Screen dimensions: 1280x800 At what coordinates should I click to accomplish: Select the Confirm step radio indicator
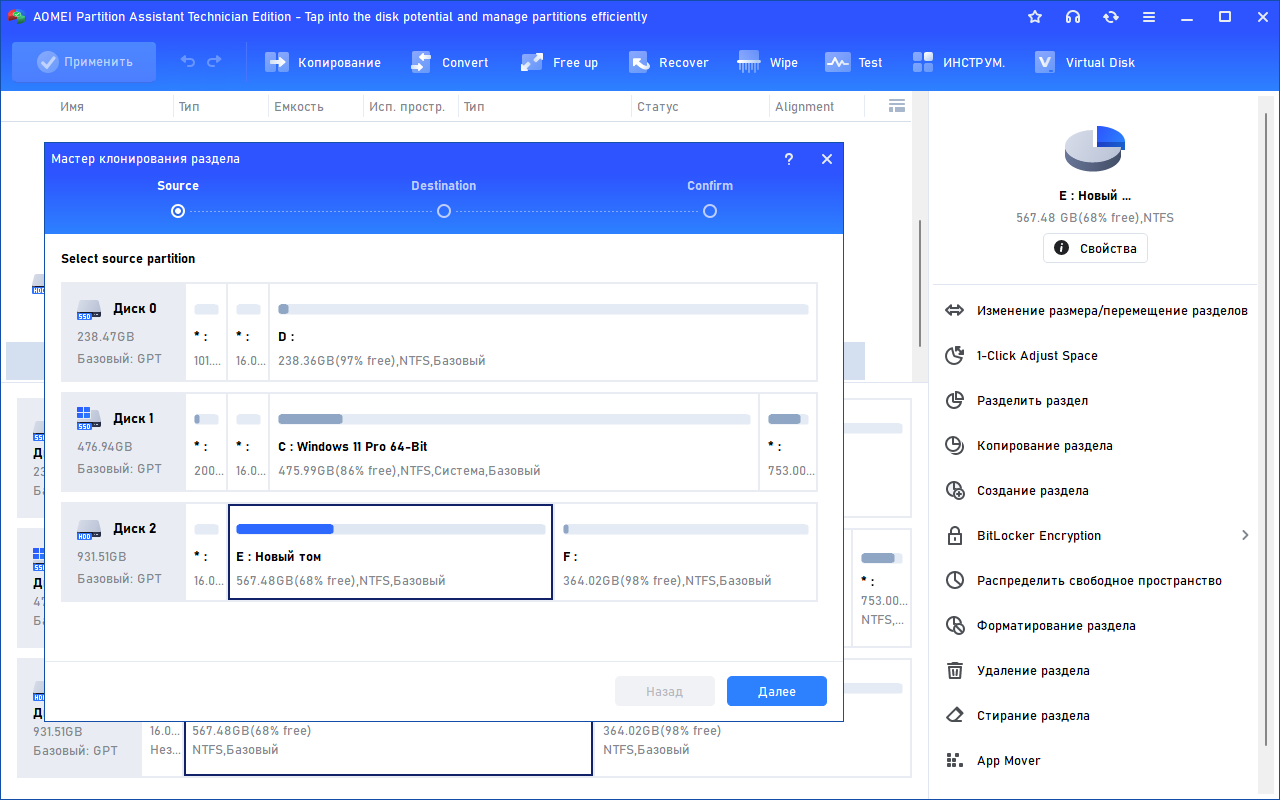[x=710, y=211]
